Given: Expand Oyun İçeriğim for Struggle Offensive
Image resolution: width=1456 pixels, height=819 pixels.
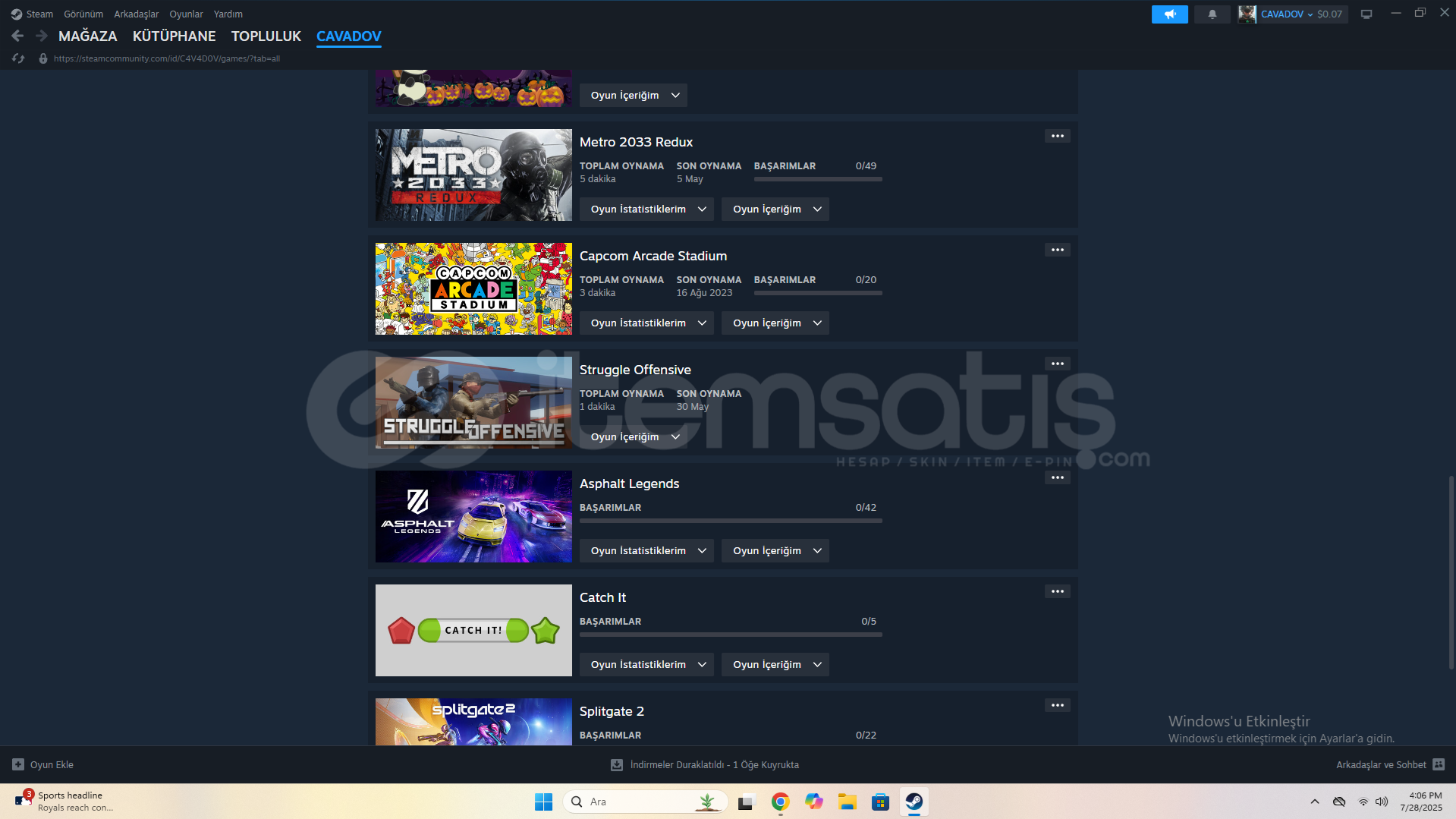Looking at the screenshot, I should tap(633, 436).
